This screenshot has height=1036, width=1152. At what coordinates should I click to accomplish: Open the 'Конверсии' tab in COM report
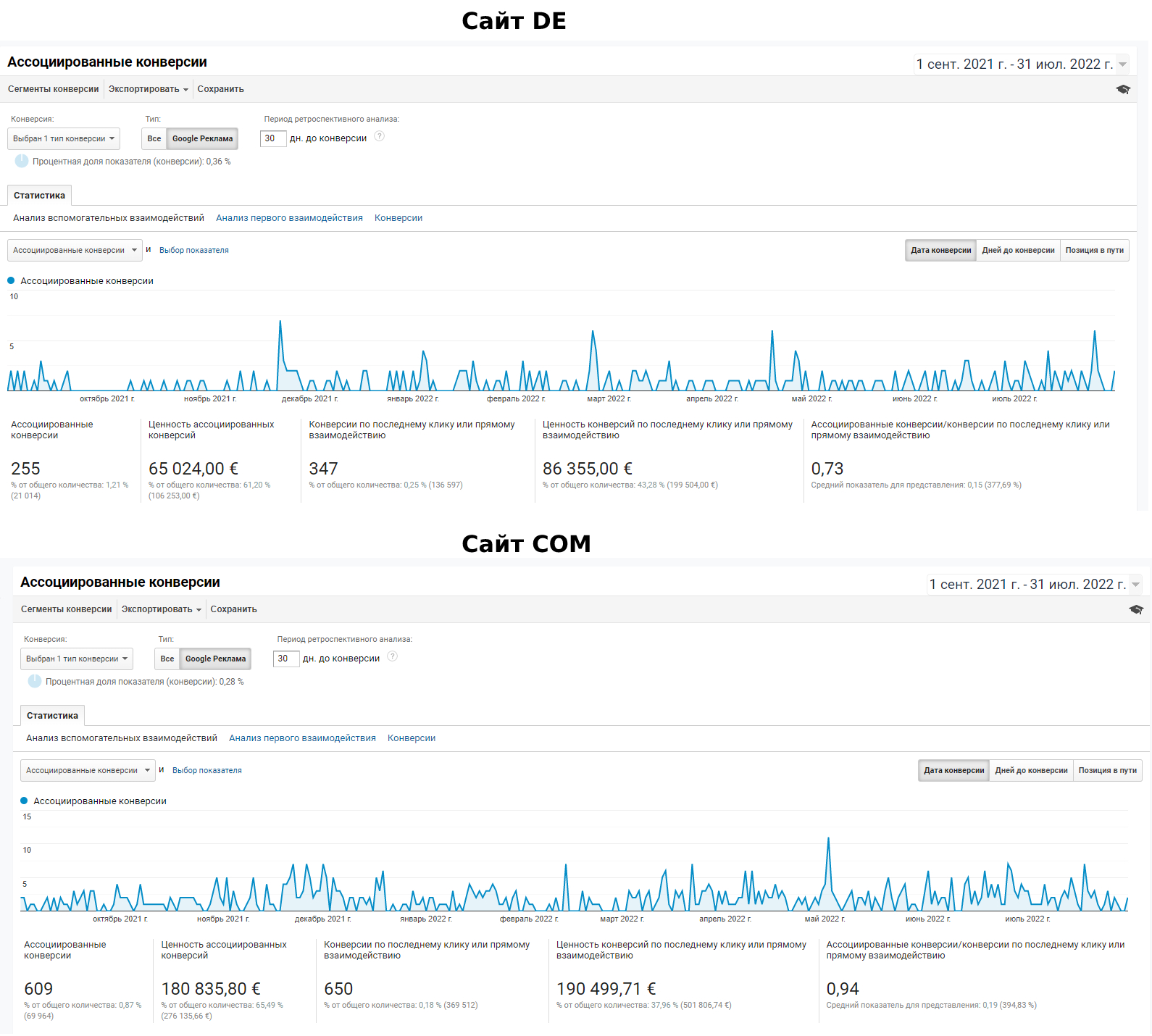click(412, 738)
